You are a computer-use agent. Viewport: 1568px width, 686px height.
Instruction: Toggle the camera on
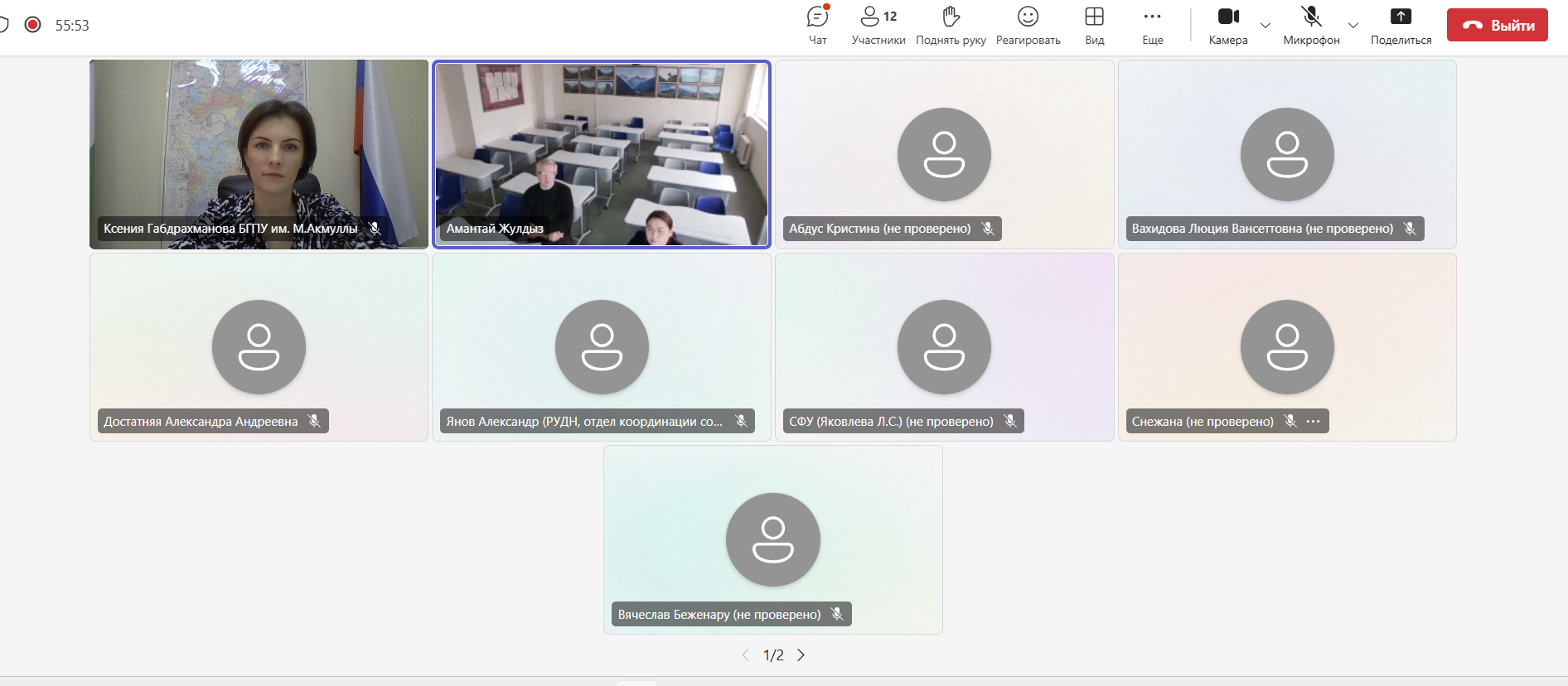tap(1227, 25)
